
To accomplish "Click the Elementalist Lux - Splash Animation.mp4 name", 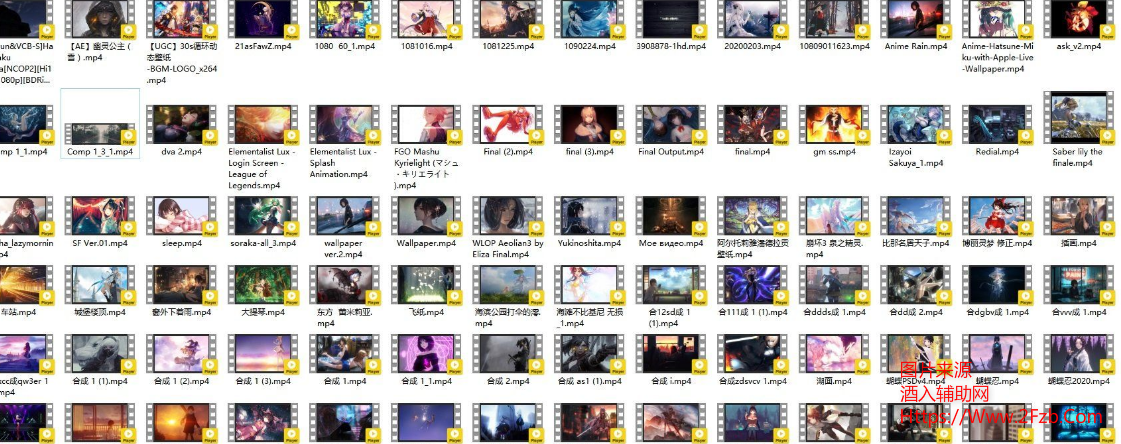I will 344,163.
